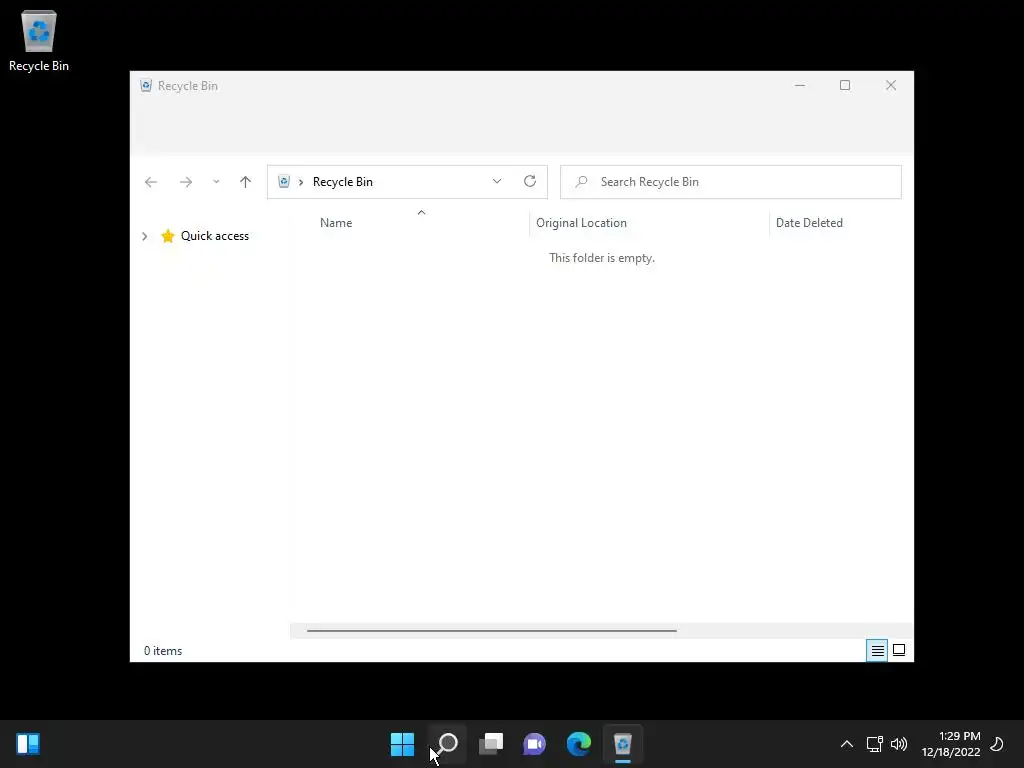
Task: Refresh the Recycle Bin view
Action: (x=530, y=182)
